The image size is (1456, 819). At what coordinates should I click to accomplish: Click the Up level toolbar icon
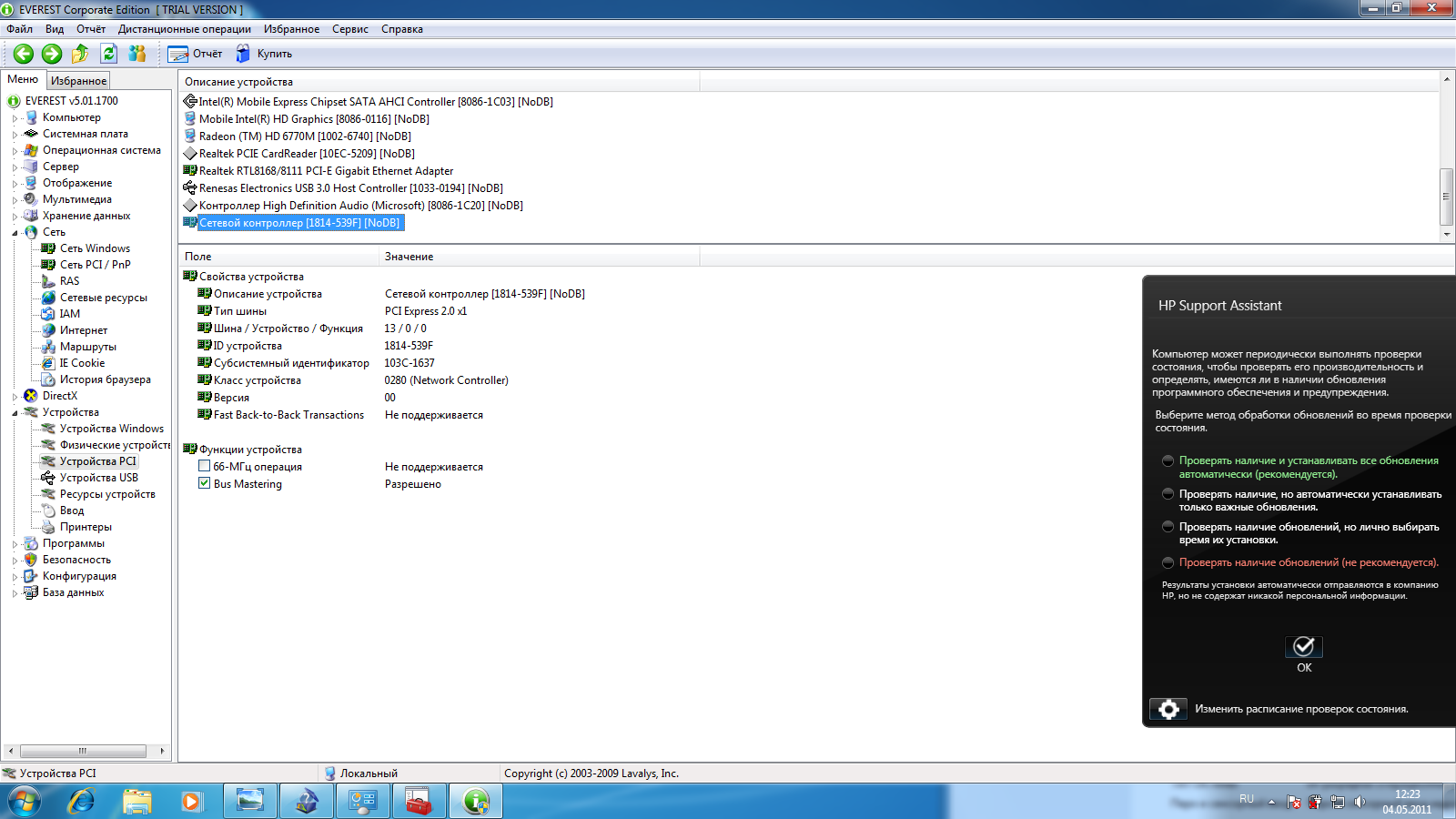(80, 54)
